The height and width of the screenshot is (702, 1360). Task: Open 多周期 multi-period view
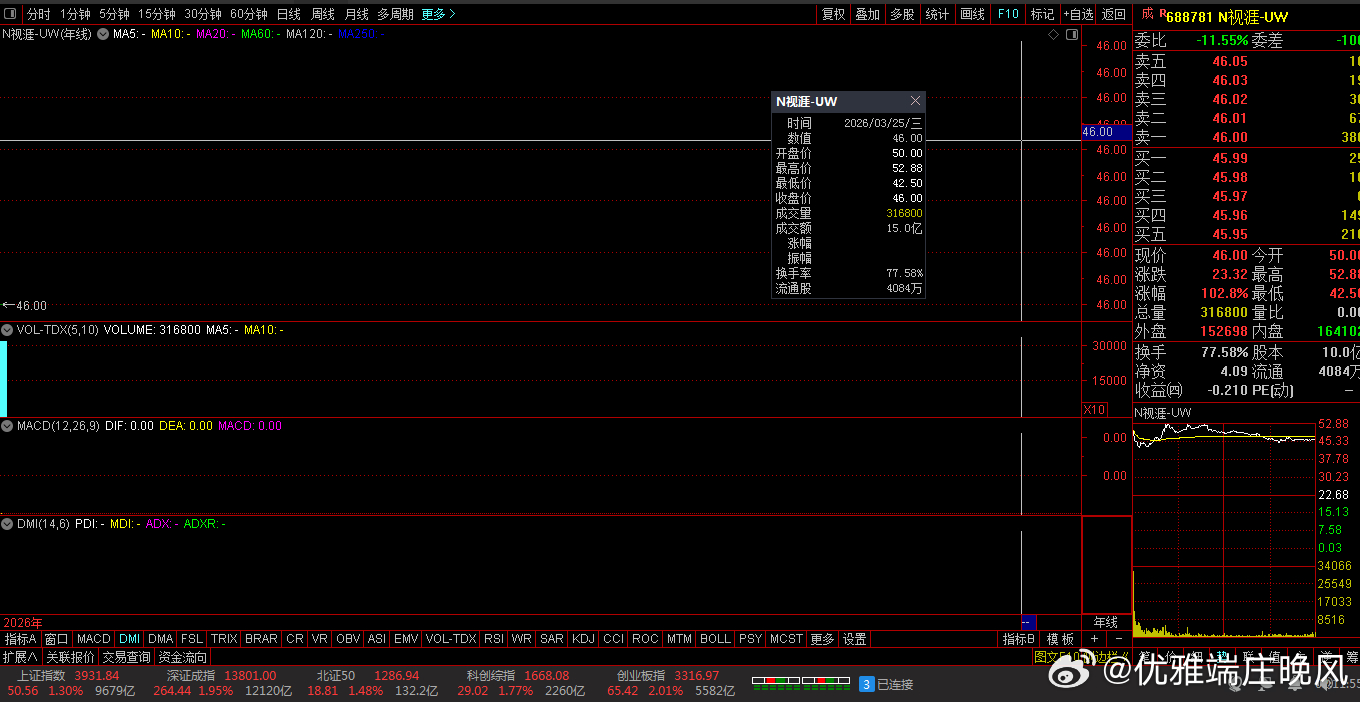[x=395, y=14]
